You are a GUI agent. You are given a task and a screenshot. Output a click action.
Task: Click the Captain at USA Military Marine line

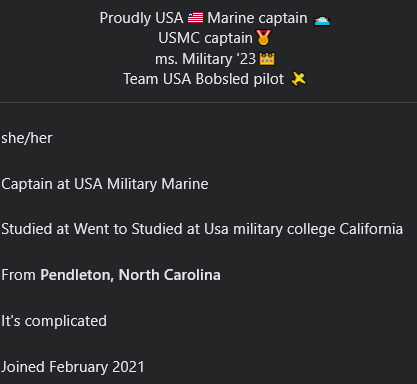105,184
